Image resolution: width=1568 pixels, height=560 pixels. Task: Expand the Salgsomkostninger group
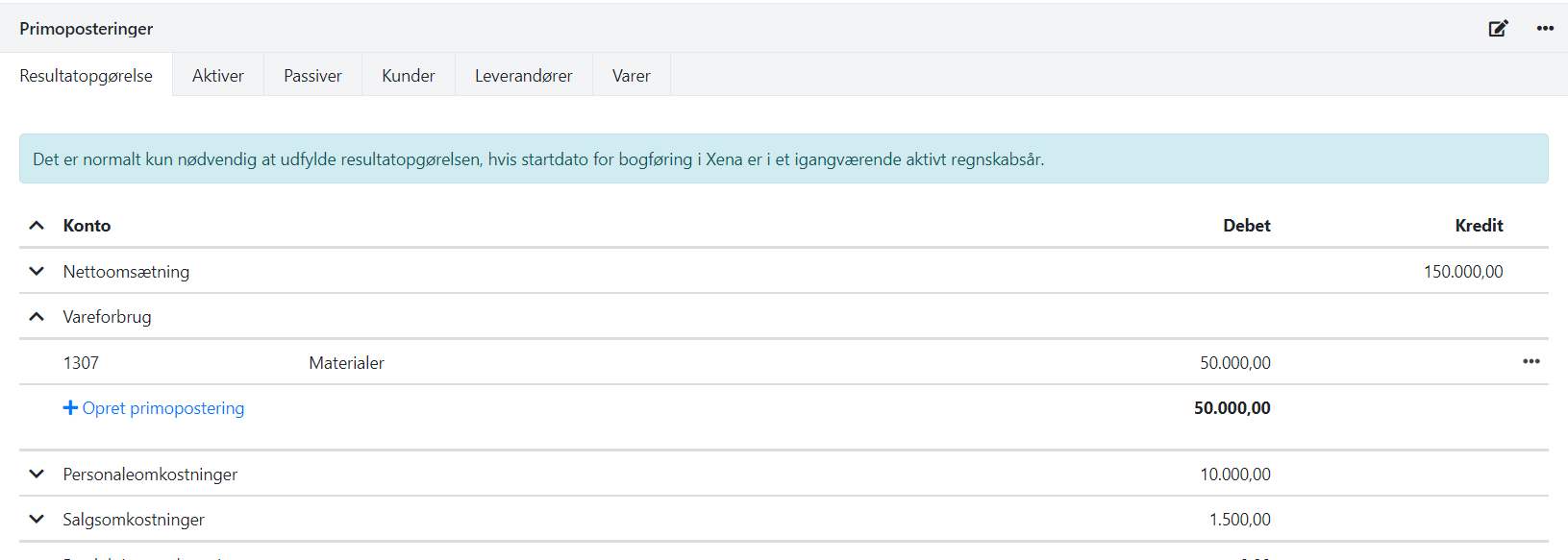pyautogui.click(x=37, y=520)
